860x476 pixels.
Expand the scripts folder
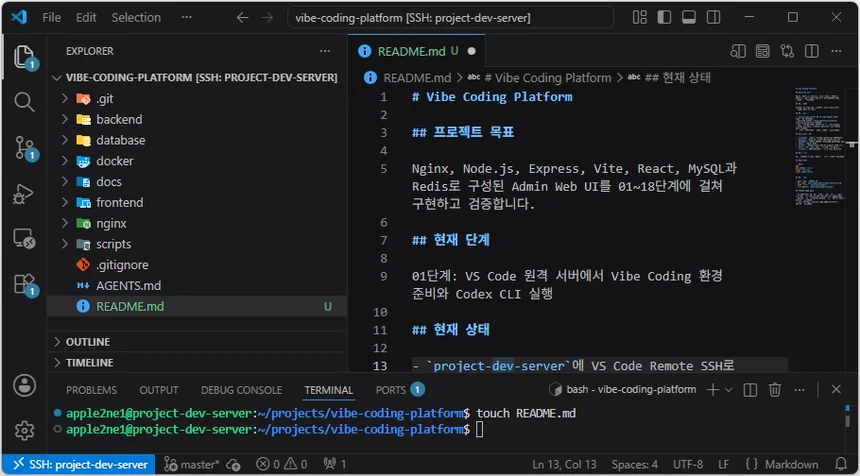[197, 245]
